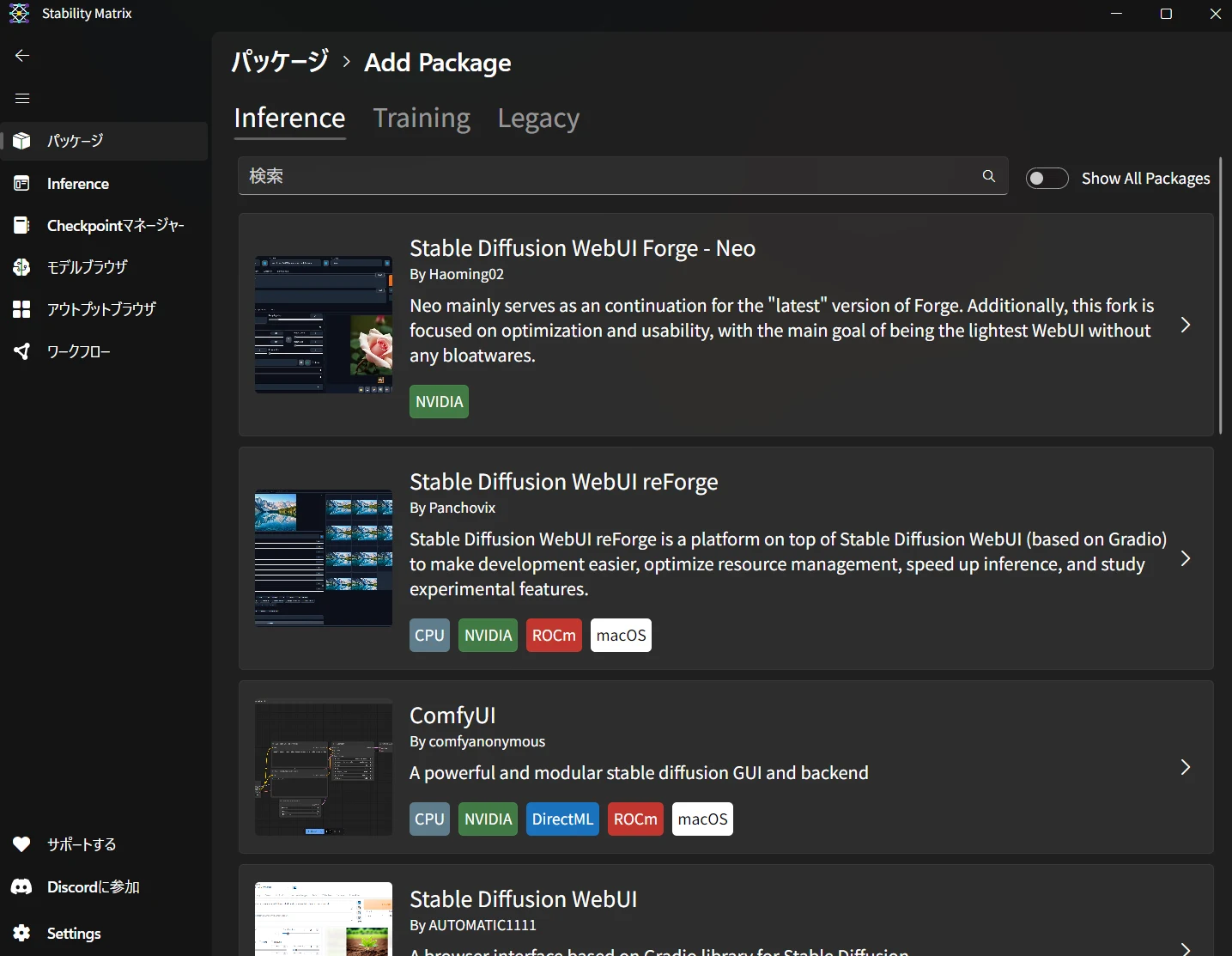Click the アウトプットブラウザ grid icon

coord(22,309)
